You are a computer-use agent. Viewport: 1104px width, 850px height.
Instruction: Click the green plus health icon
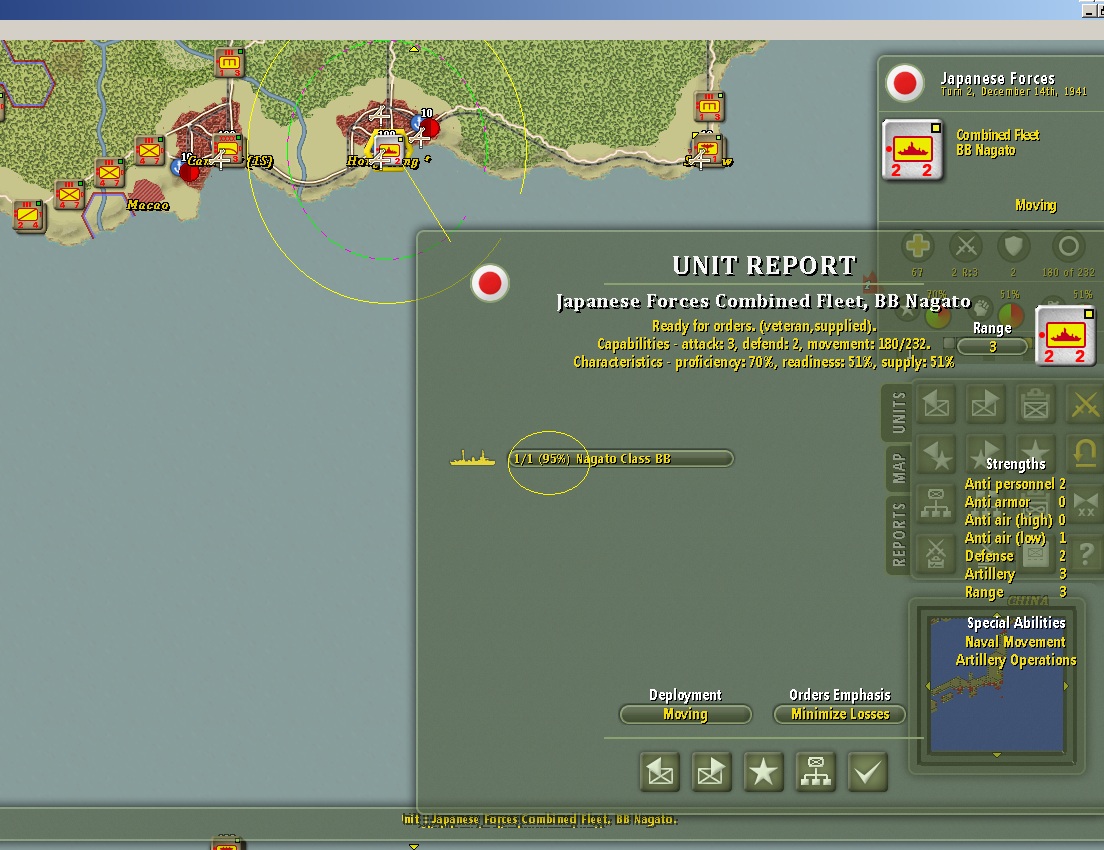pos(917,246)
